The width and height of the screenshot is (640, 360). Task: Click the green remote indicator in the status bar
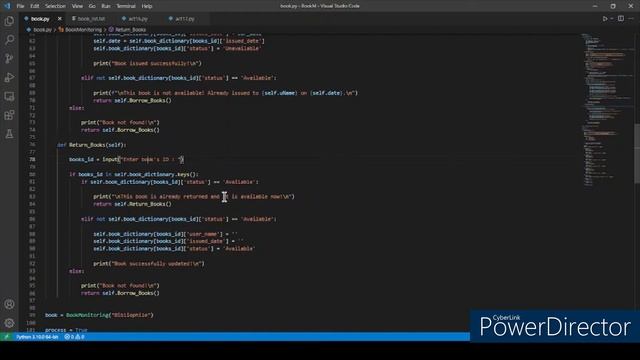click(x=7, y=337)
